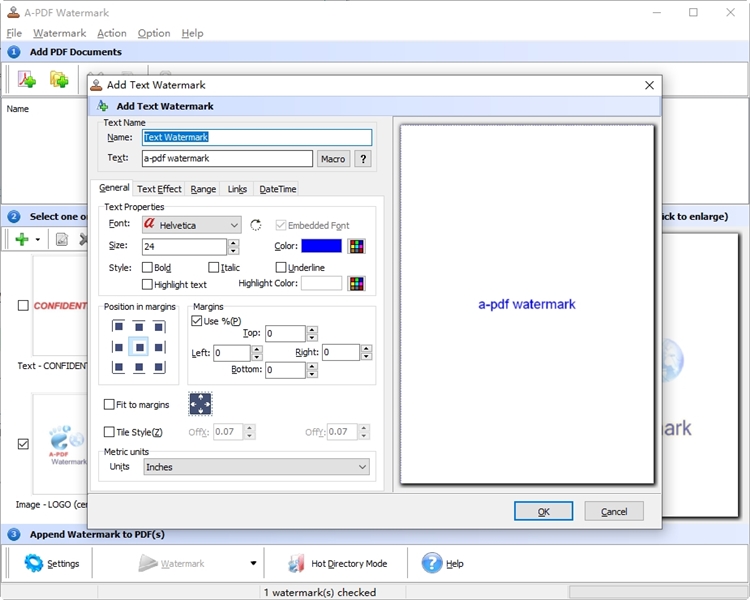The height and width of the screenshot is (600, 750).
Task: Open the highlight color palette picker
Action: click(356, 284)
